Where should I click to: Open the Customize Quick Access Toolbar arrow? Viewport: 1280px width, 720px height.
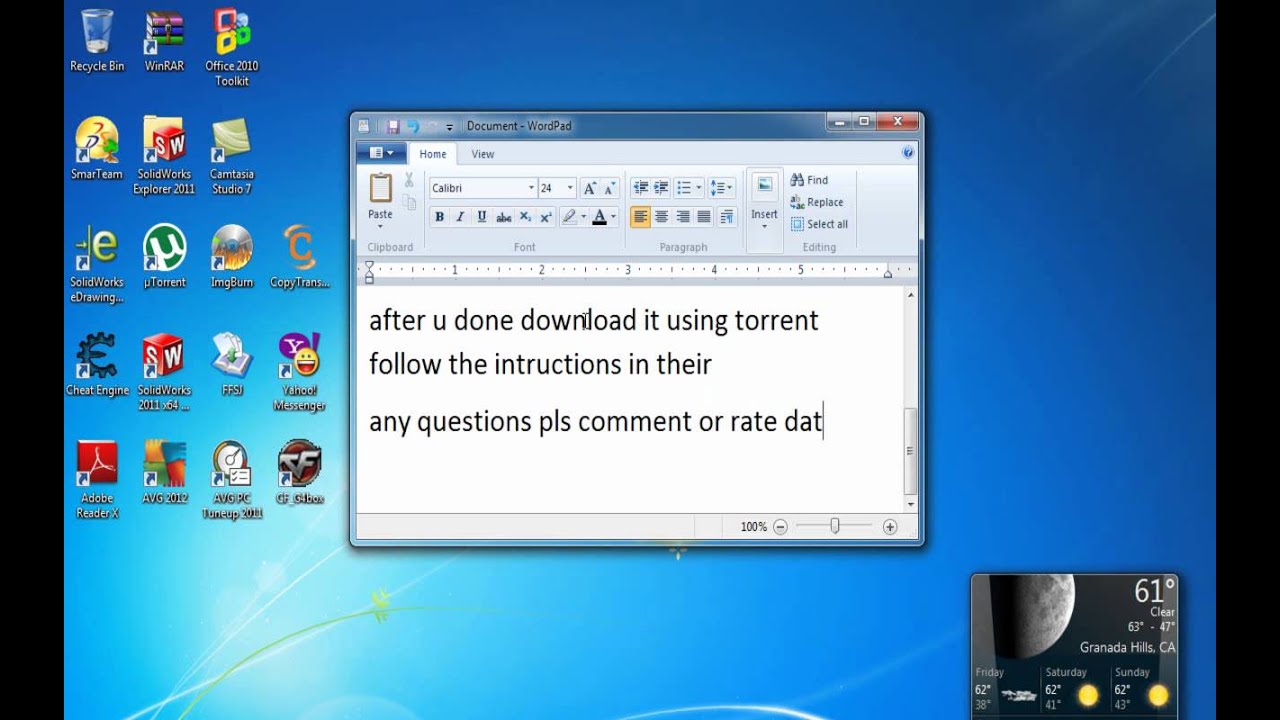(449, 127)
